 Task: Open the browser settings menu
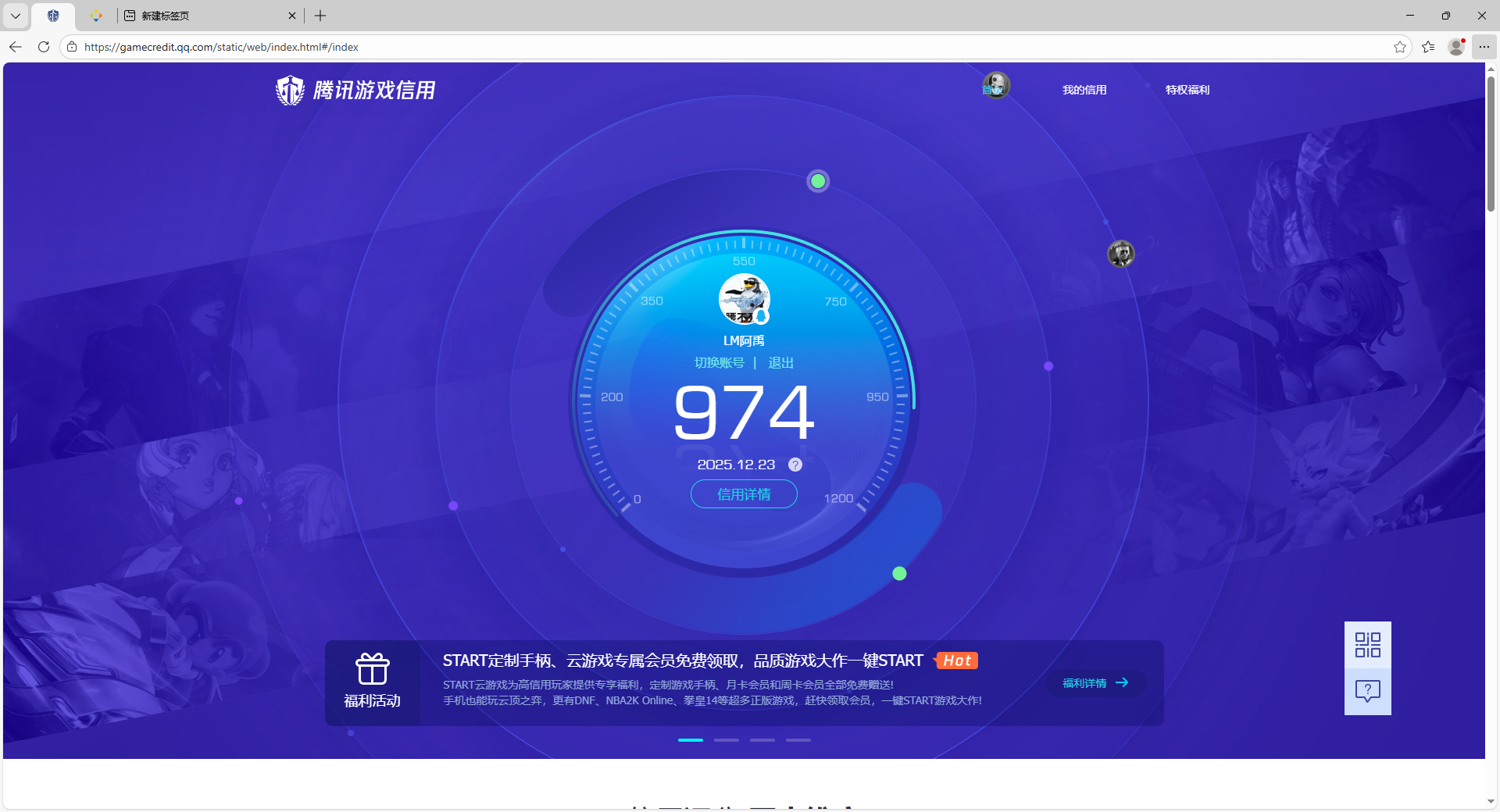(x=1484, y=47)
